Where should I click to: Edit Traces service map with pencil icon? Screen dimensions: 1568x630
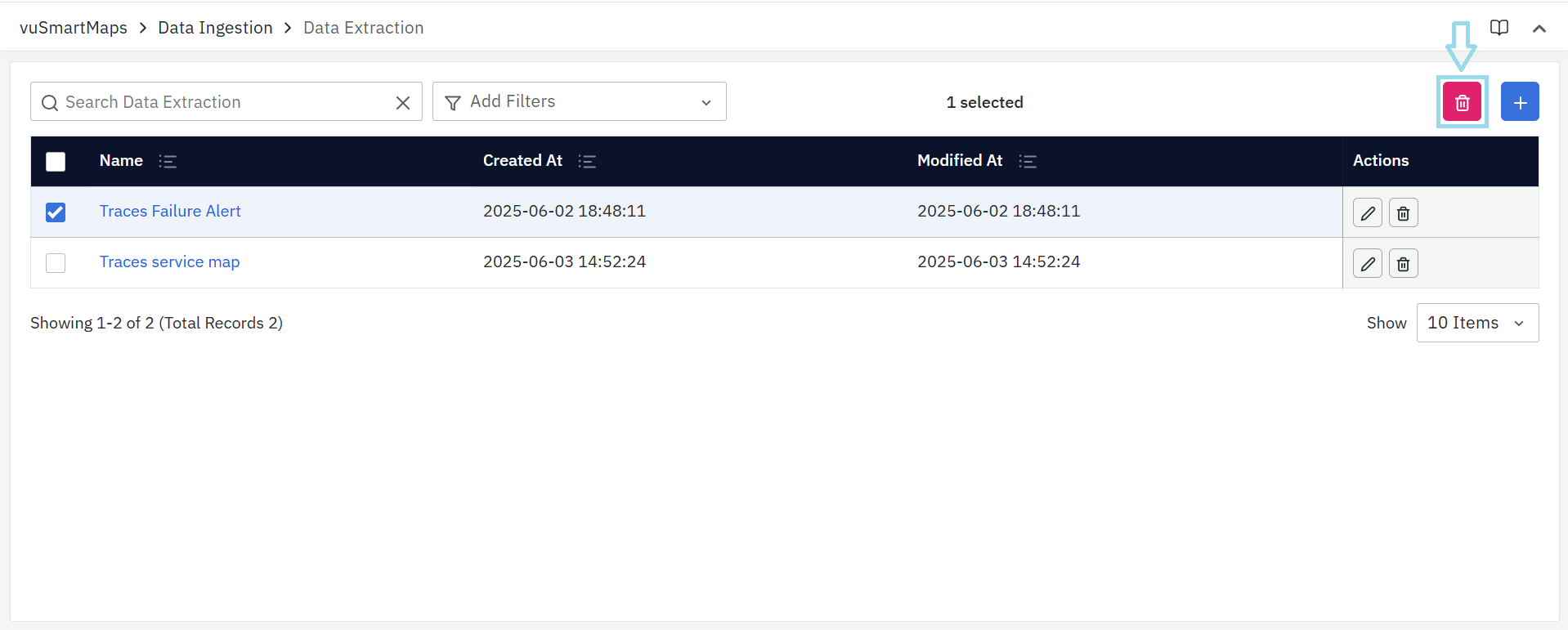(x=1367, y=264)
